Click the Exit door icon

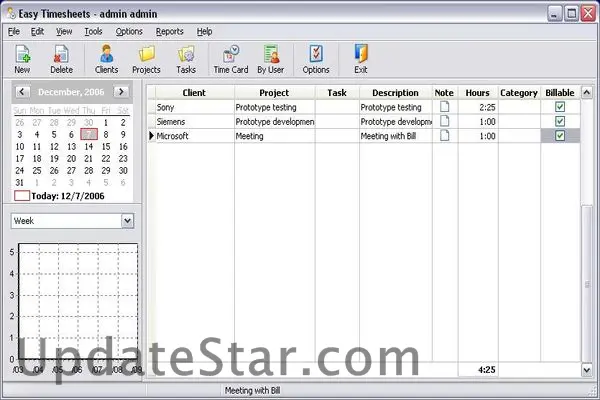click(361, 54)
